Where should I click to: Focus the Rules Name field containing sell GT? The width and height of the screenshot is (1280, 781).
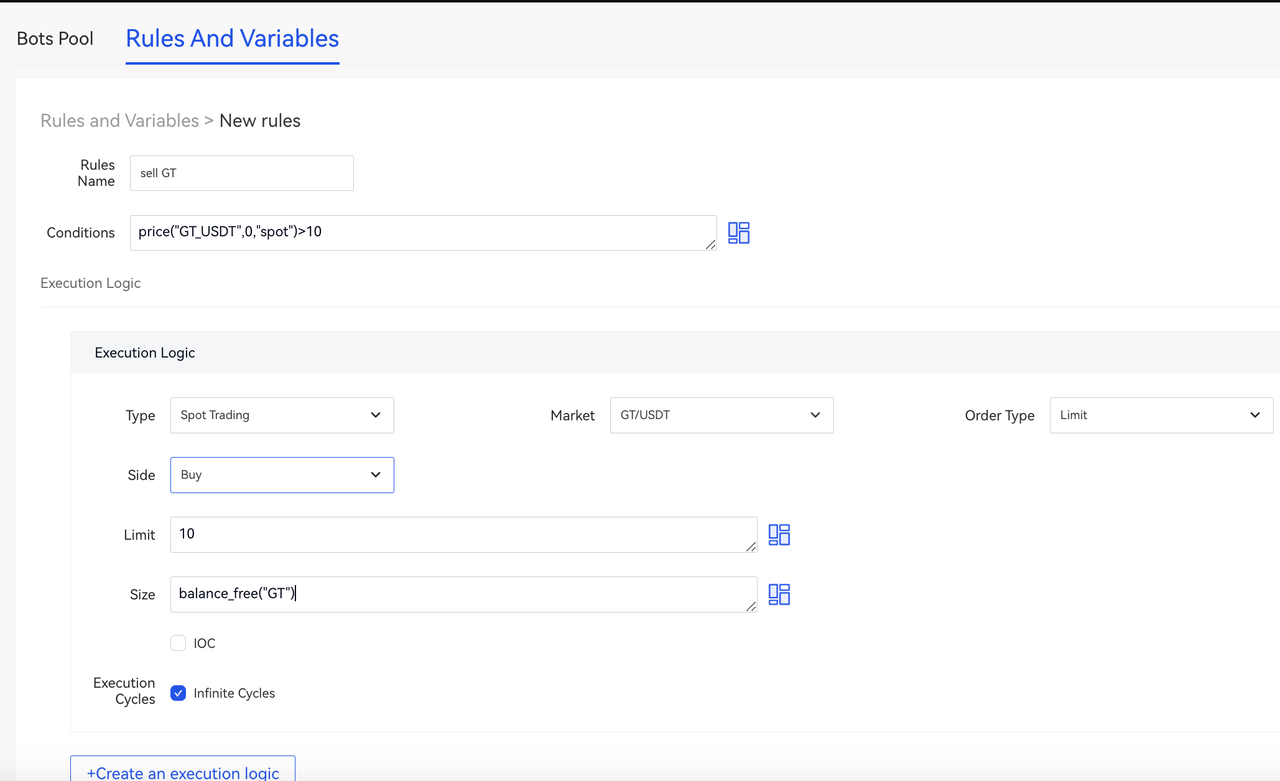pos(241,173)
